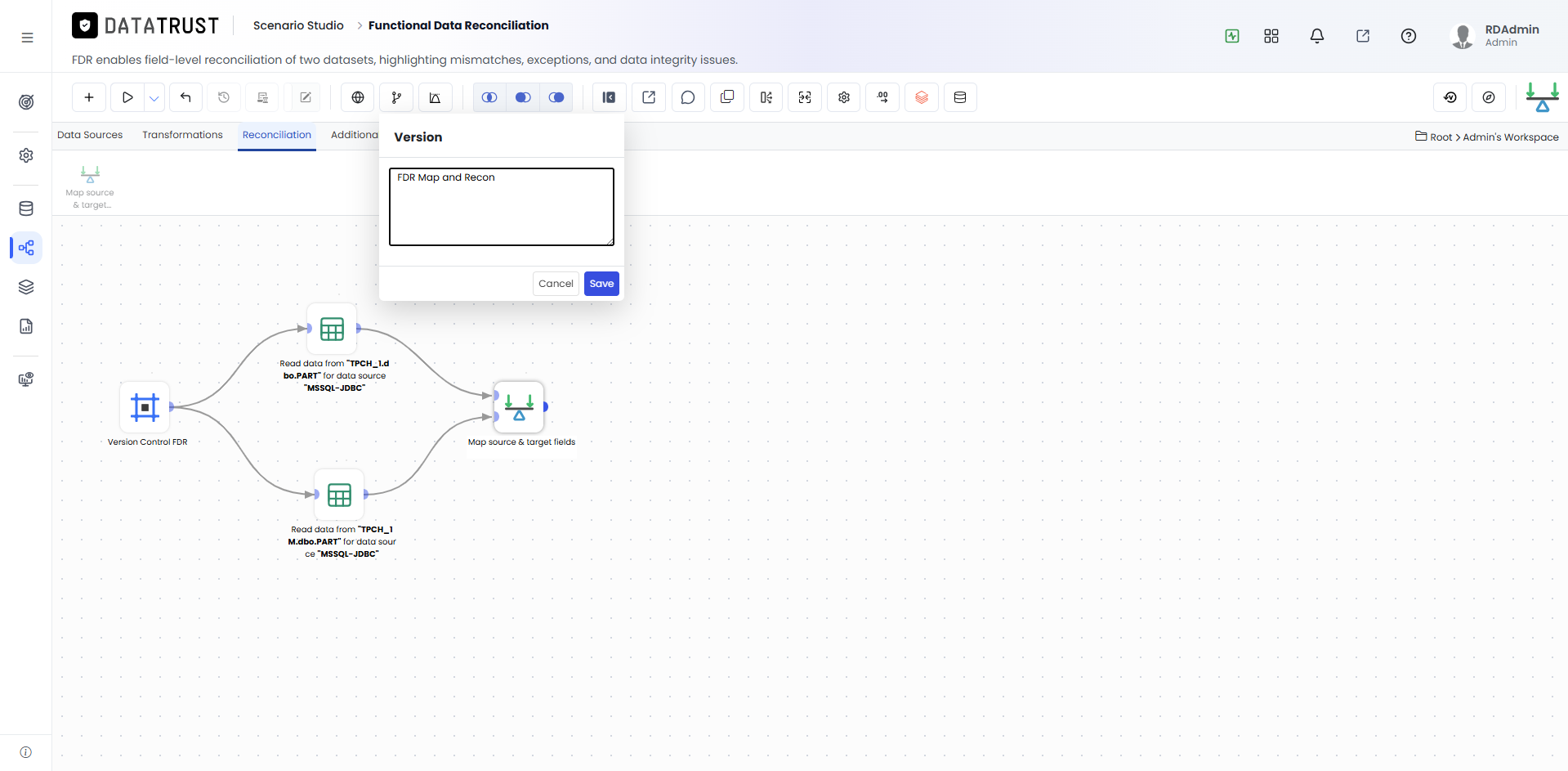Viewport: 1568px width, 771px height.
Task: Switch to the Data Sources tab
Action: [x=90, y=135]
